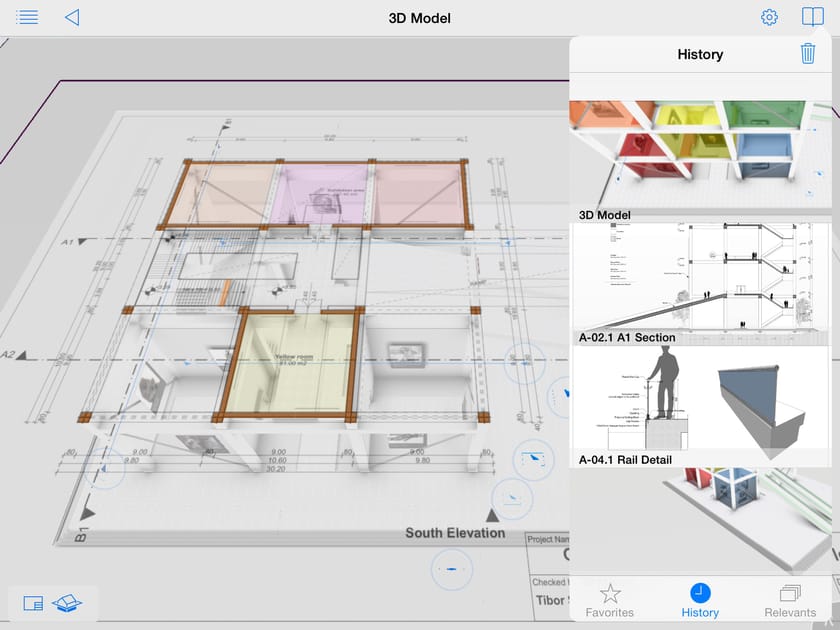Open the settings gear icon
Screen dimensions: 840x630
point(767,17)
